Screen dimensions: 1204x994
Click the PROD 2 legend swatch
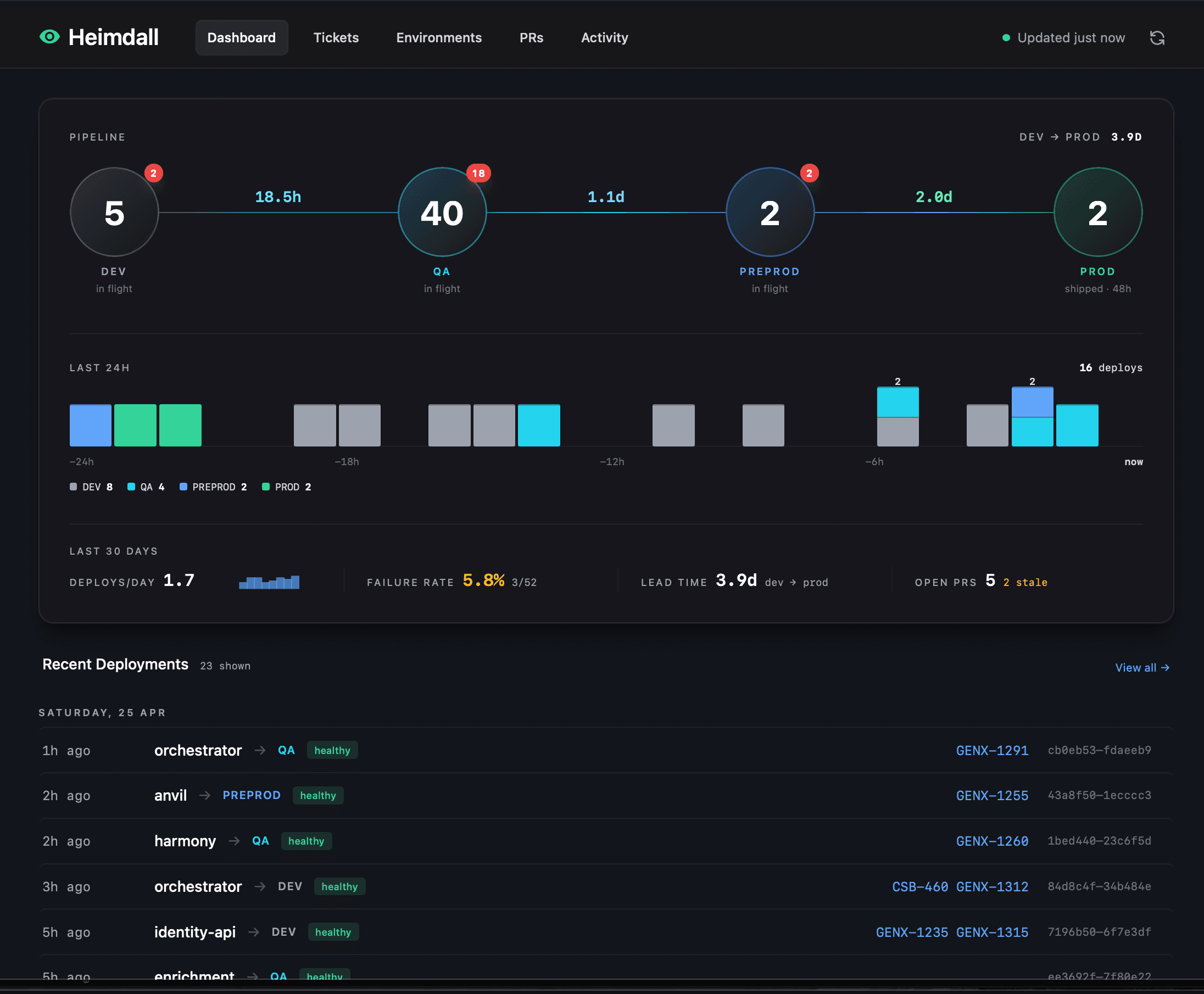[x=266, y=487]
